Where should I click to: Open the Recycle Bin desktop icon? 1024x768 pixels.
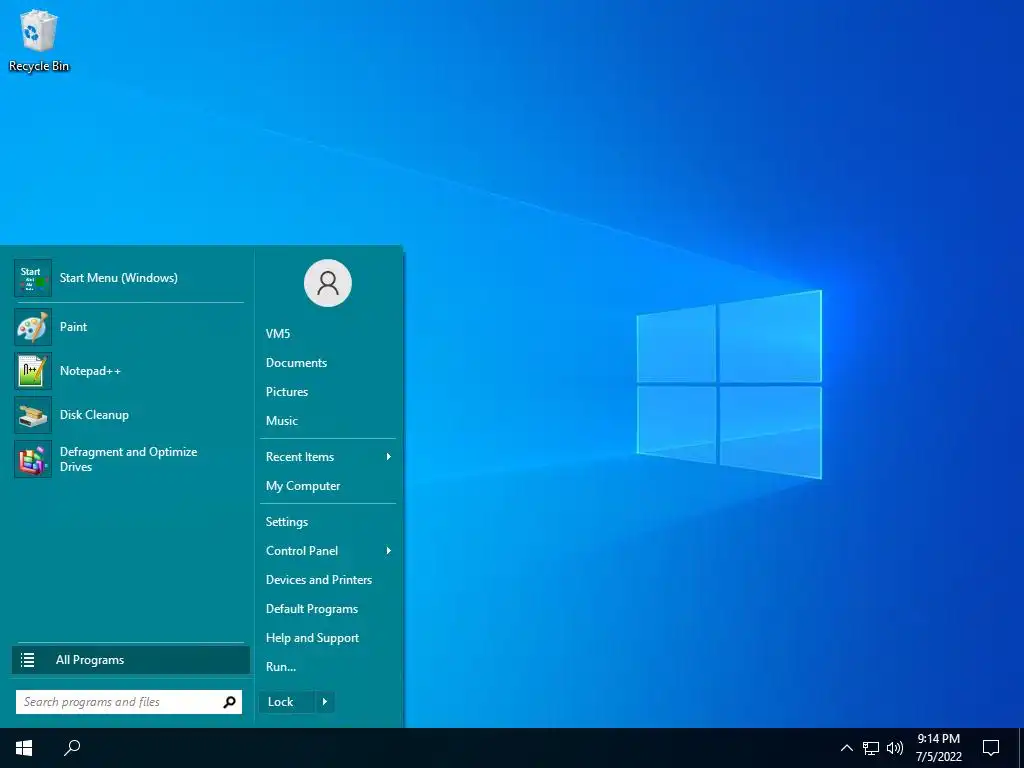(x=39, y=40)
